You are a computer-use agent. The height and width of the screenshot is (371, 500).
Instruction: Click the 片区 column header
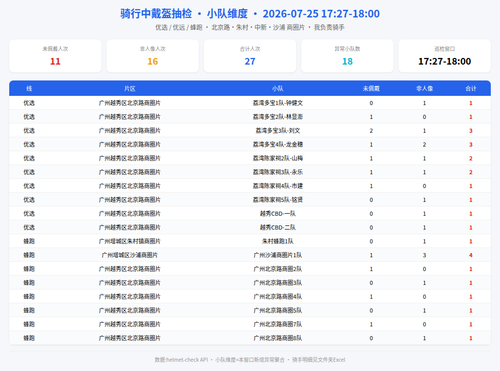click(130, 89)
